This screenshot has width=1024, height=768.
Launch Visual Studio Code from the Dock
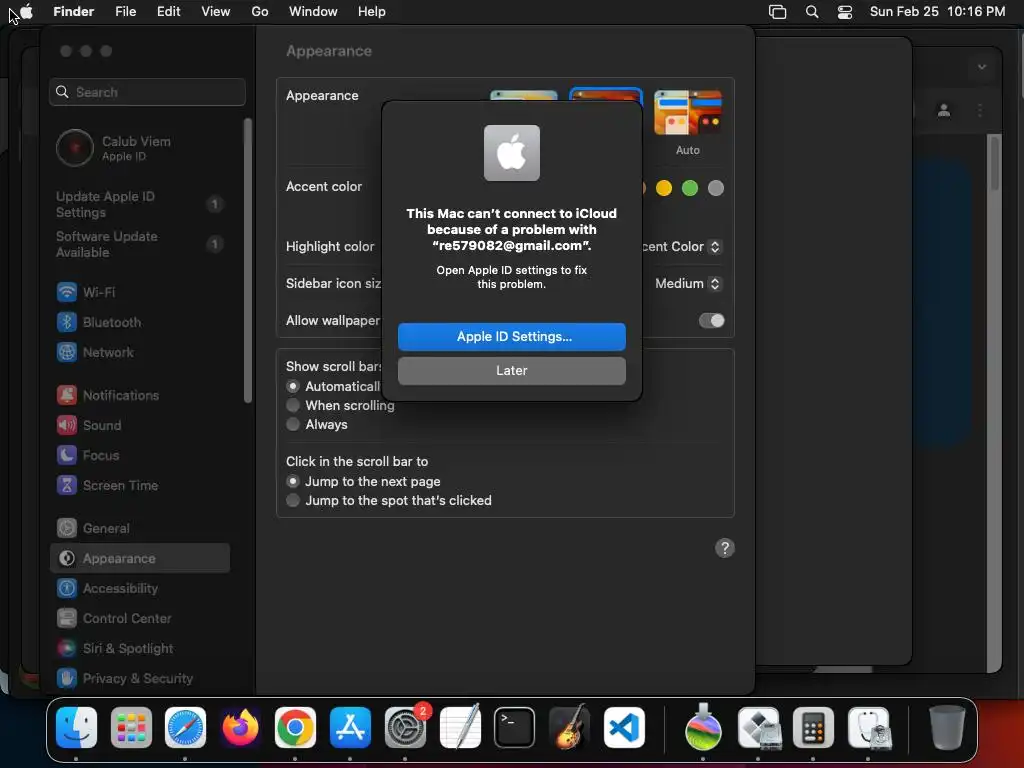coord(624,728)
